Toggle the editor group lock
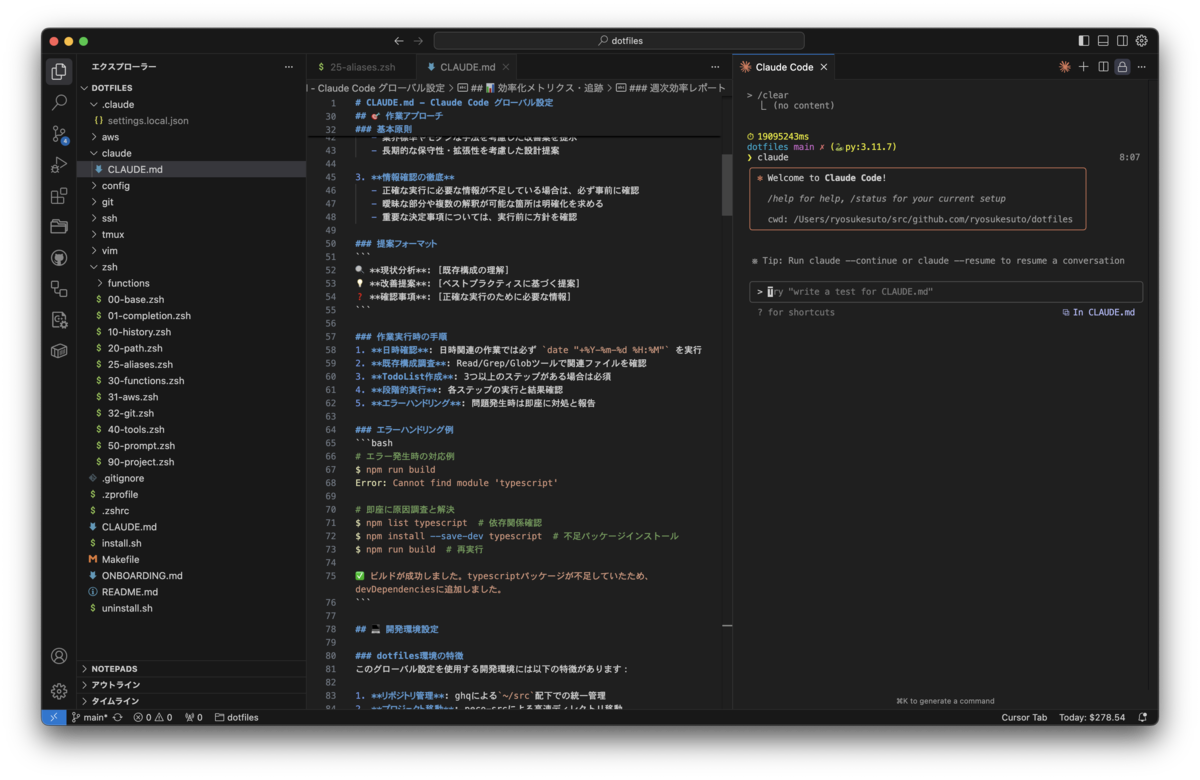The width and height of the screenshot is (1200, 780). pyautogui.click(x=1122, y=67)
